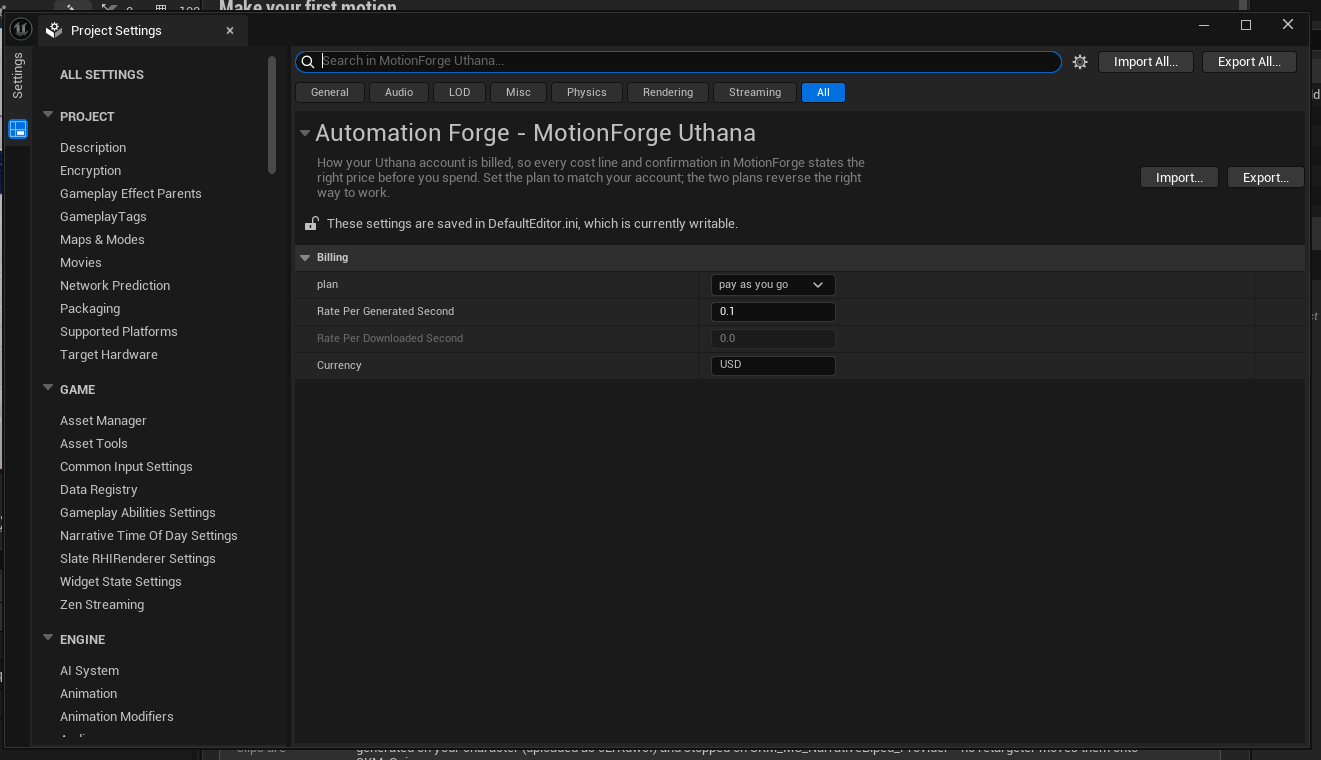This screenshot has width=1321, height=760.
Task: Open the plan dropdown showing pay as you go
Action: pyautogui.click(x=773, y=285)
